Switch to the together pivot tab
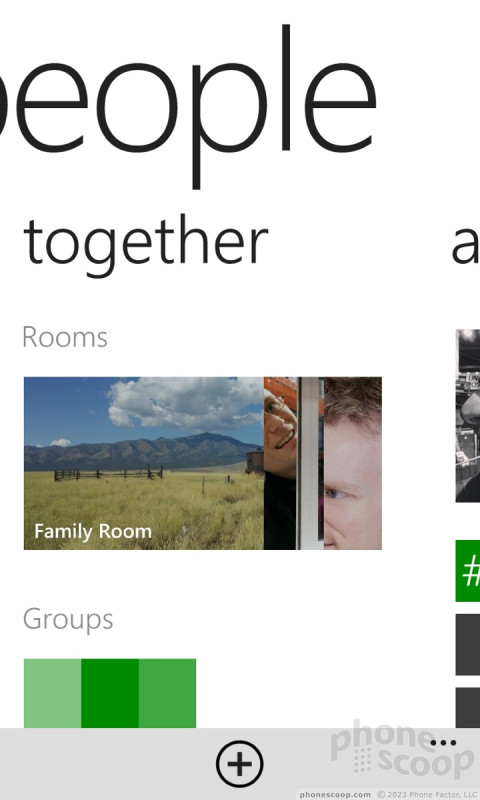 click(146, 246)
